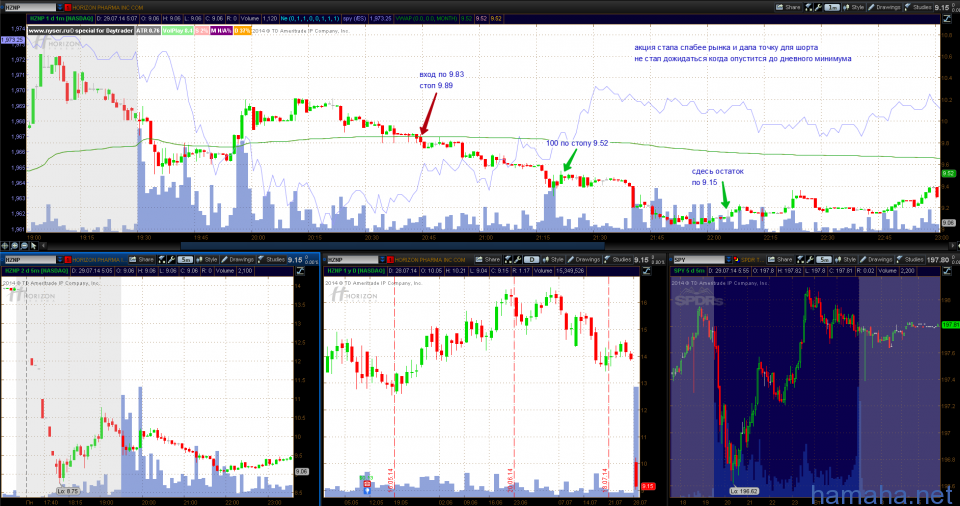Click symbol field in middle daily chart
This screenshot has width=960, height=506.
(351, 260)
